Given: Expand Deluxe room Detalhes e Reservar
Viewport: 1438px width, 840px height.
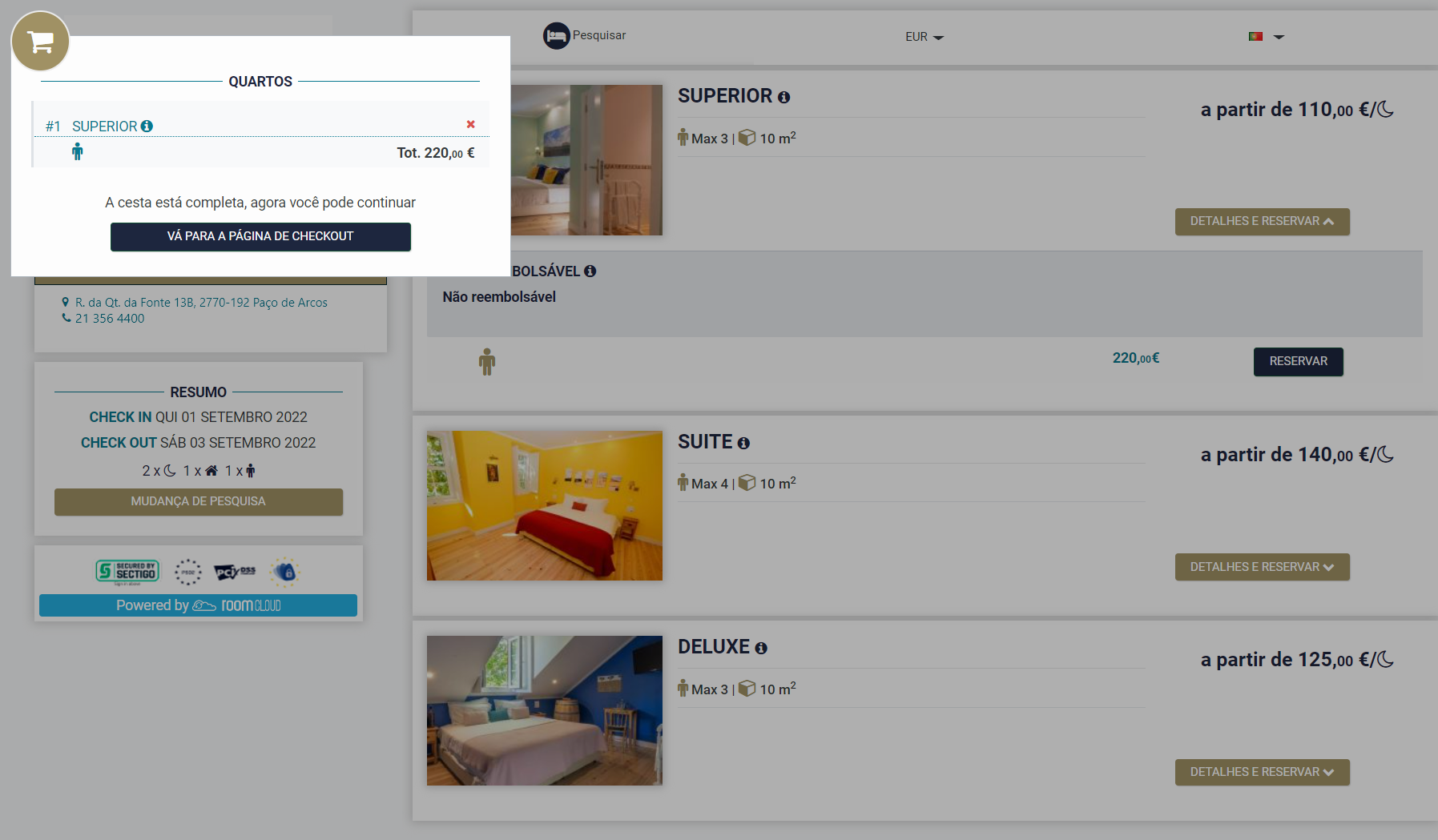Looking at the screenshot, I should [1262, 772].
